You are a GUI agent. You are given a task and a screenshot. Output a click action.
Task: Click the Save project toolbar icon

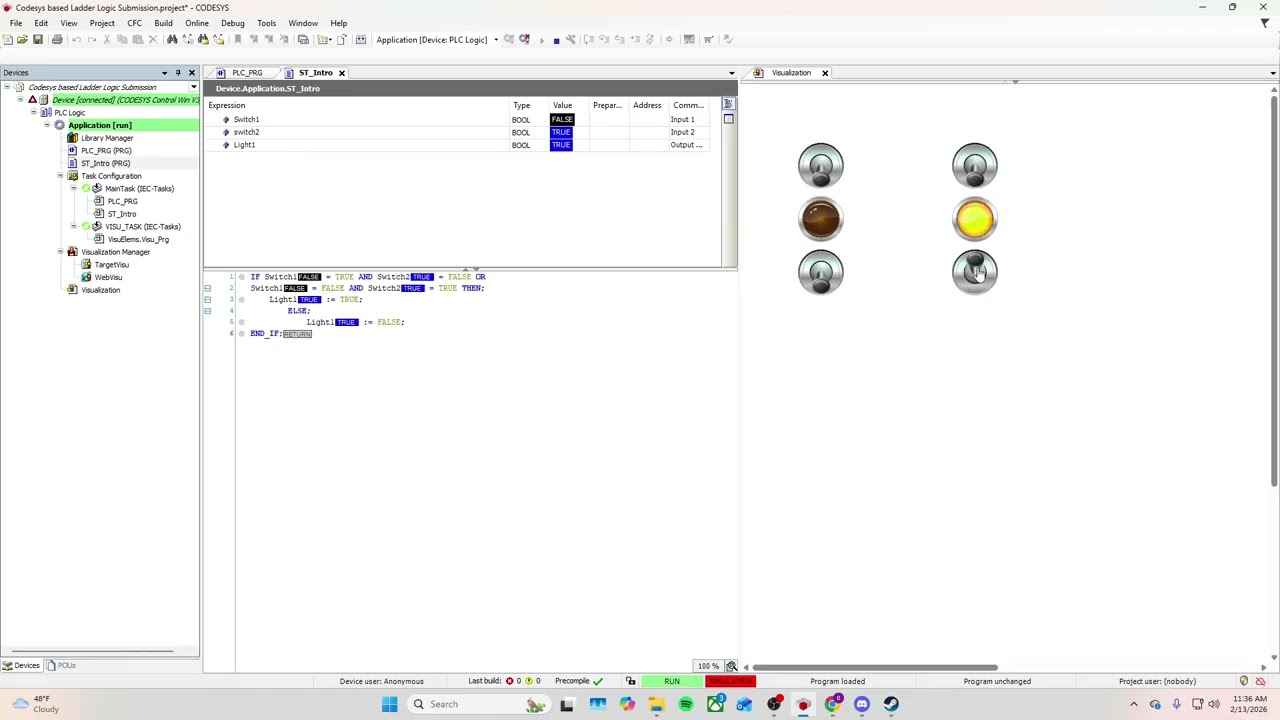pyautogui.click(x=38, y=39)
